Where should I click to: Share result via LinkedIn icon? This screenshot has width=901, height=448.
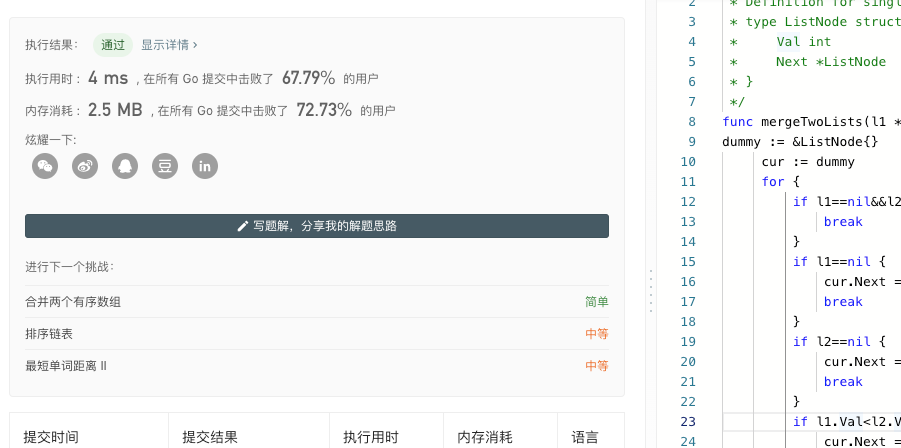point(205,167)
